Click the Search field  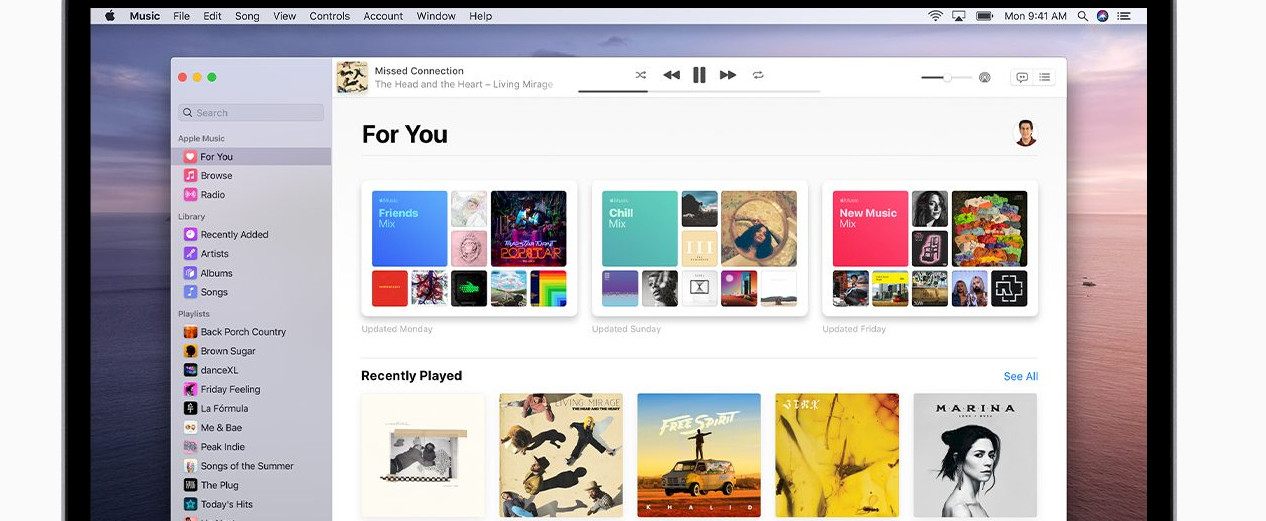coord(251,113)
